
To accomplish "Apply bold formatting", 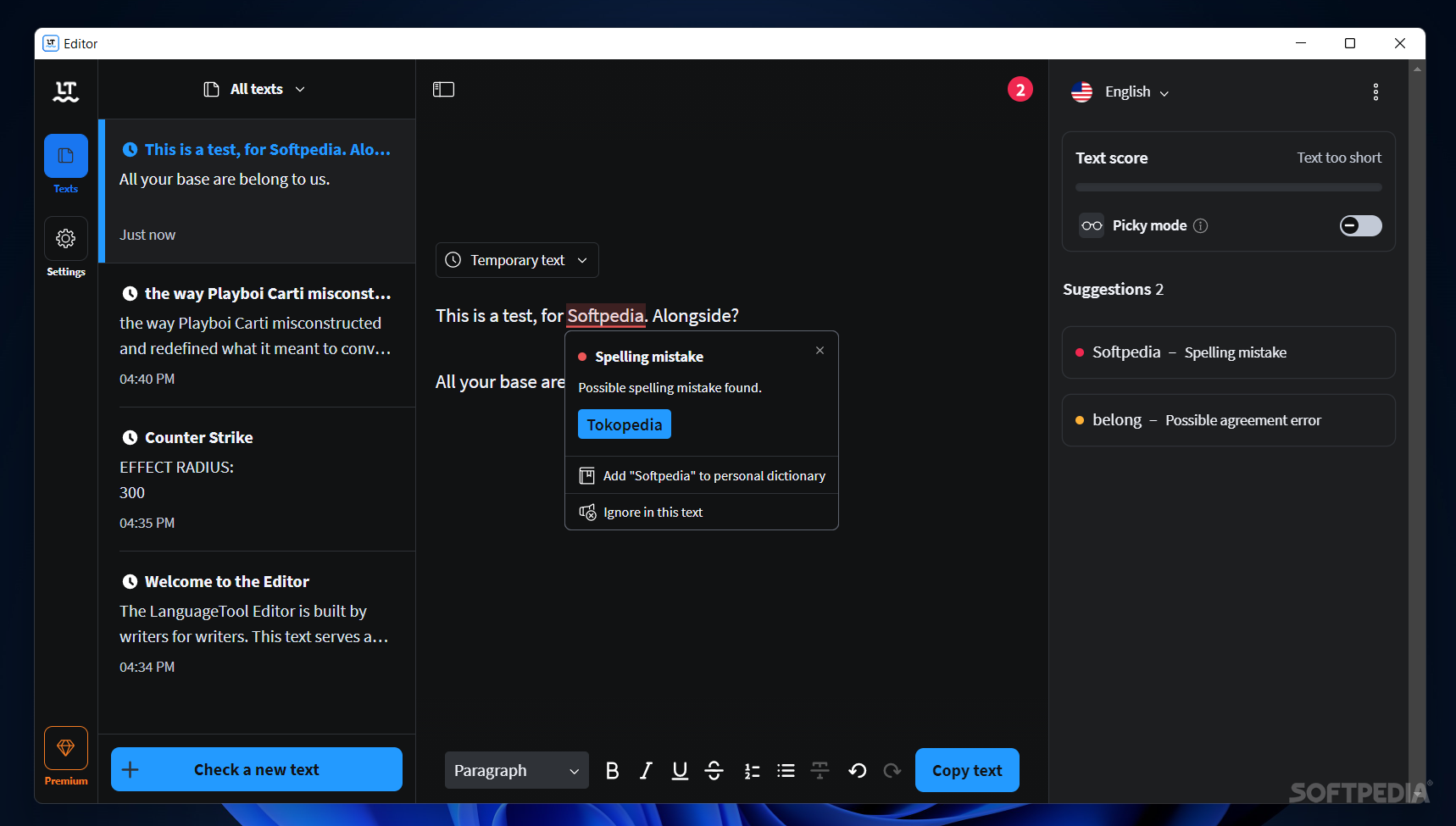I will pyautogui.click(x=612, y=770).
